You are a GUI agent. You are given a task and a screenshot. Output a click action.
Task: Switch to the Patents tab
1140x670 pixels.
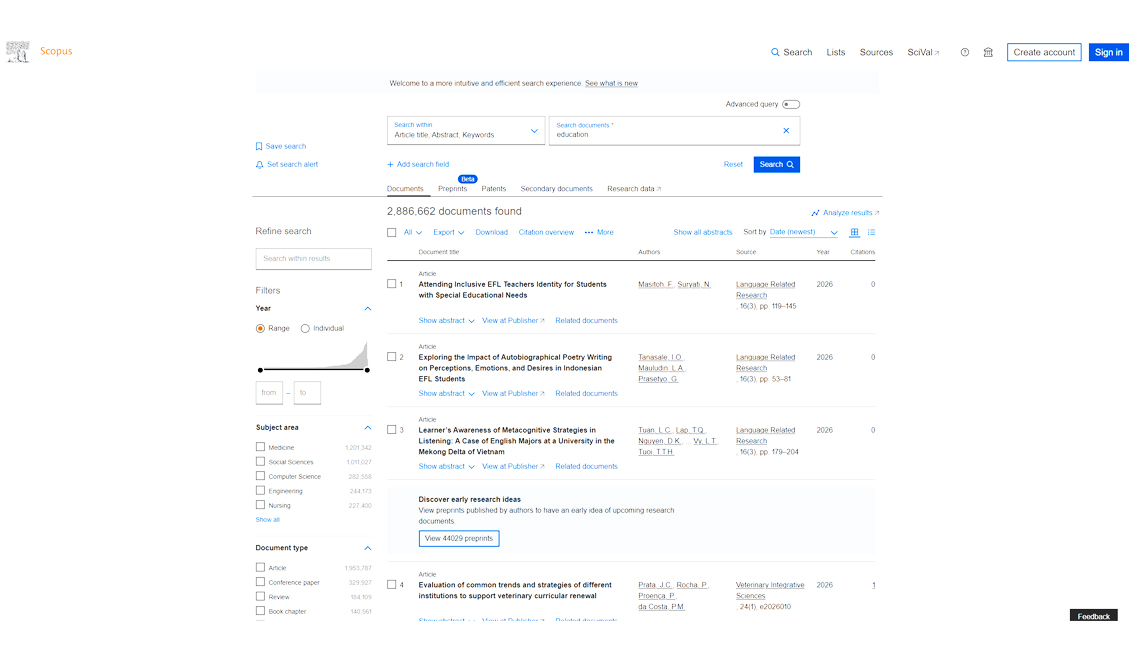494,189
